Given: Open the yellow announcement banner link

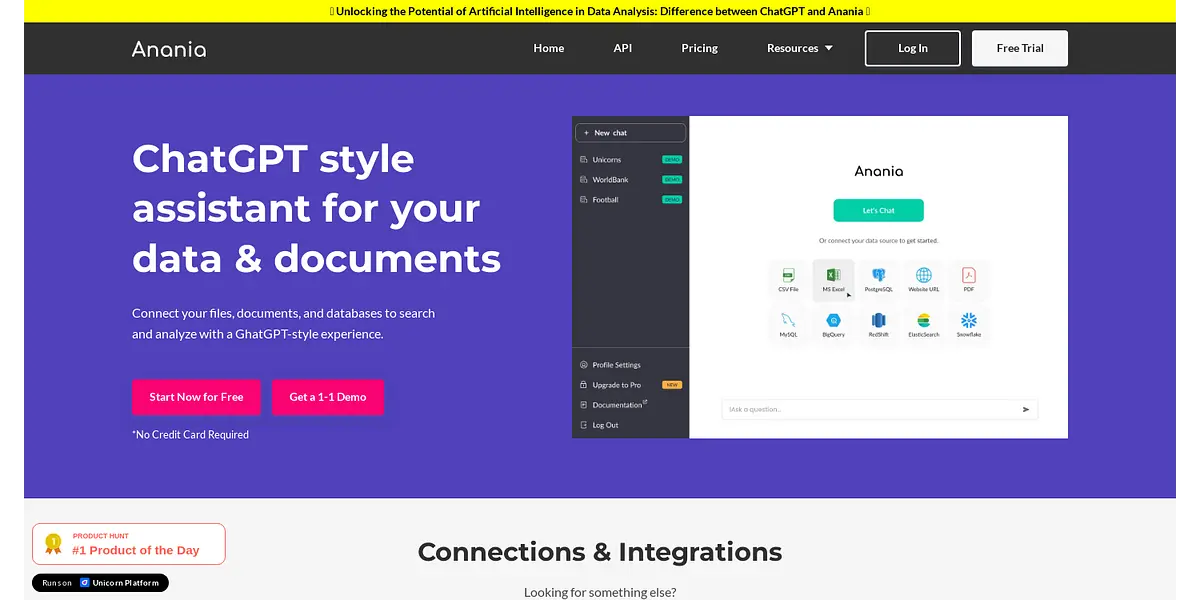Looking at the screenshot, I should point(600,11).
